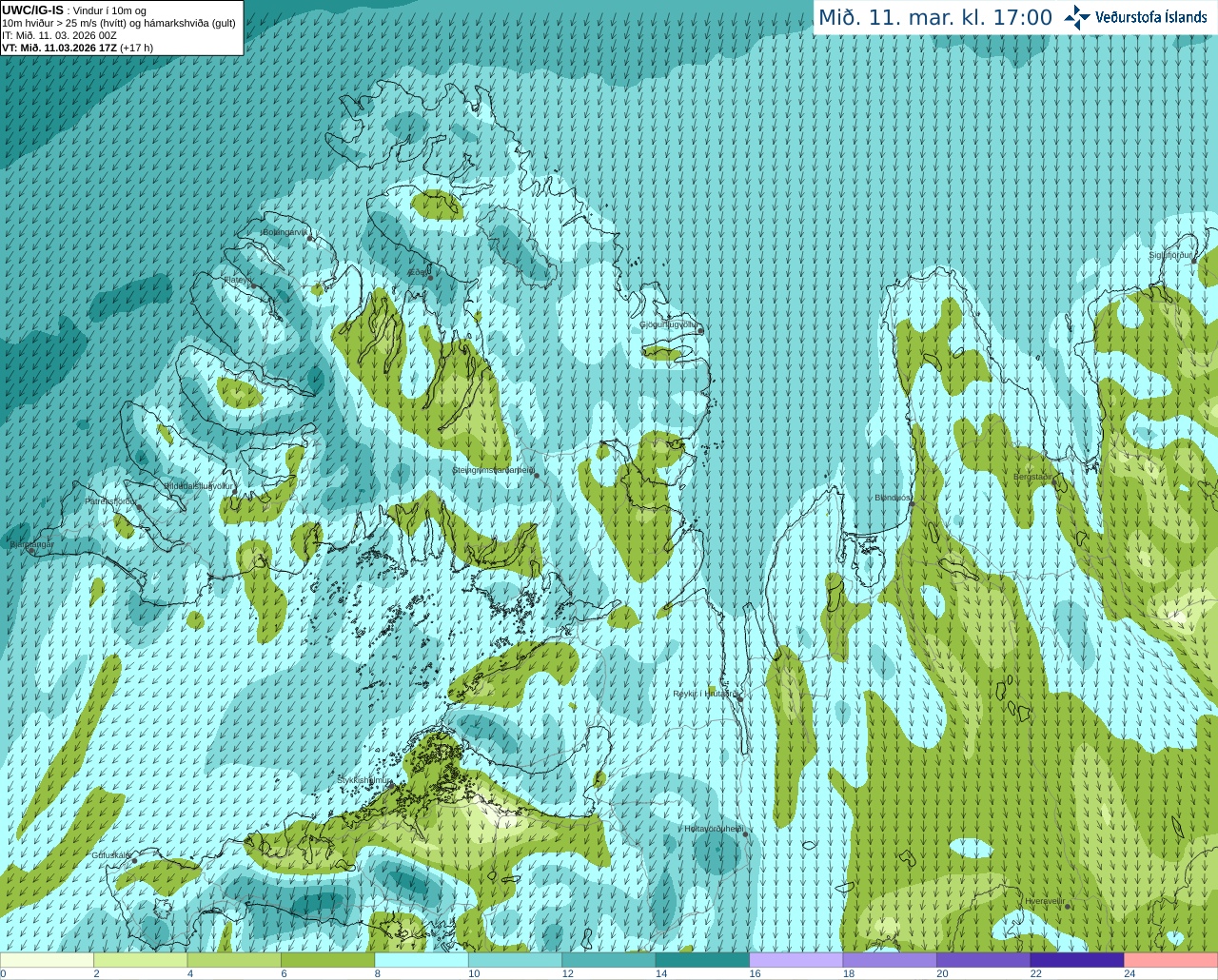Click the legend scale label 18

click(x=849, y=973)
